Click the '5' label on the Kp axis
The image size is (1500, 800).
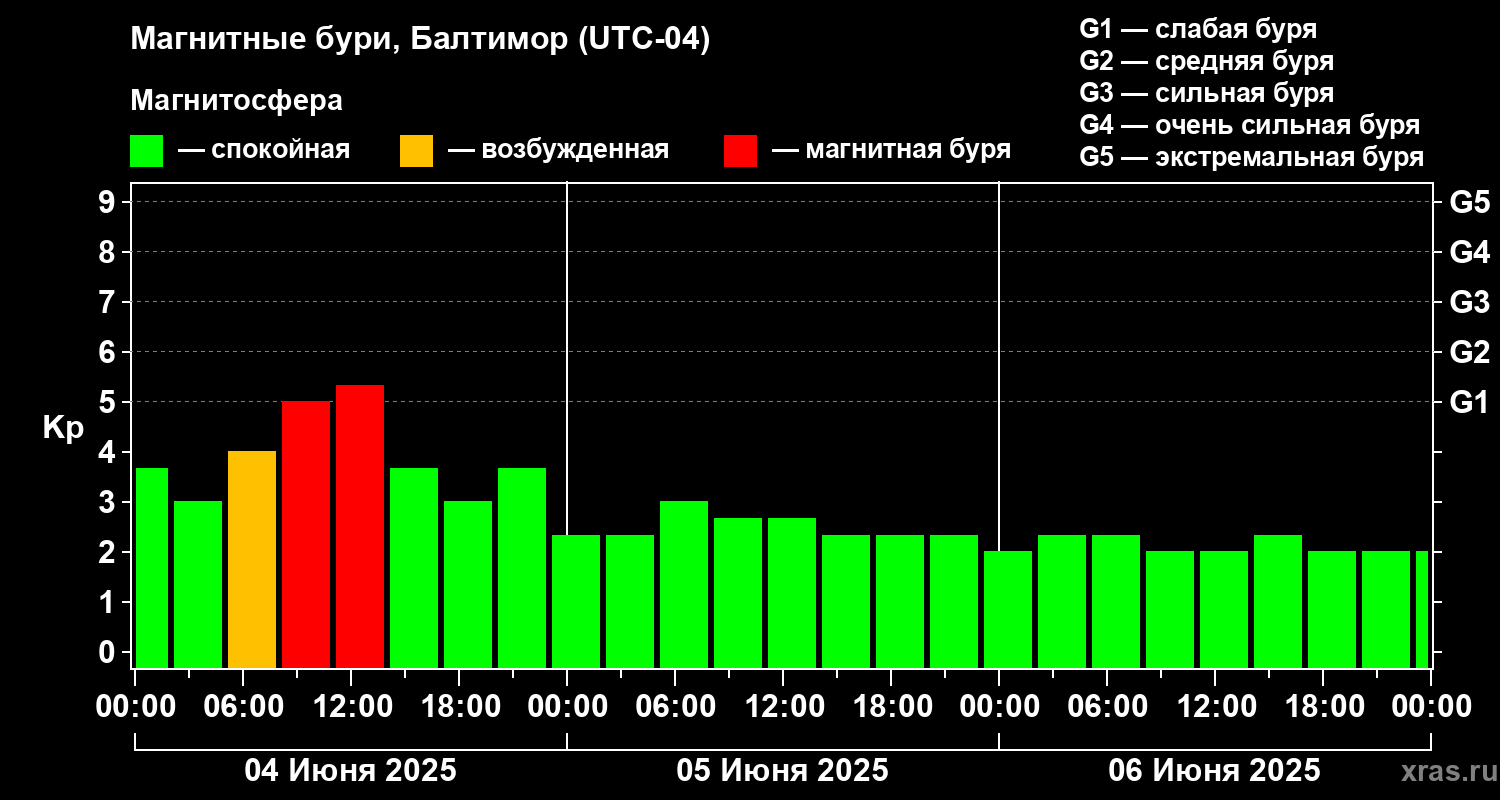click(x=109, y=402)
